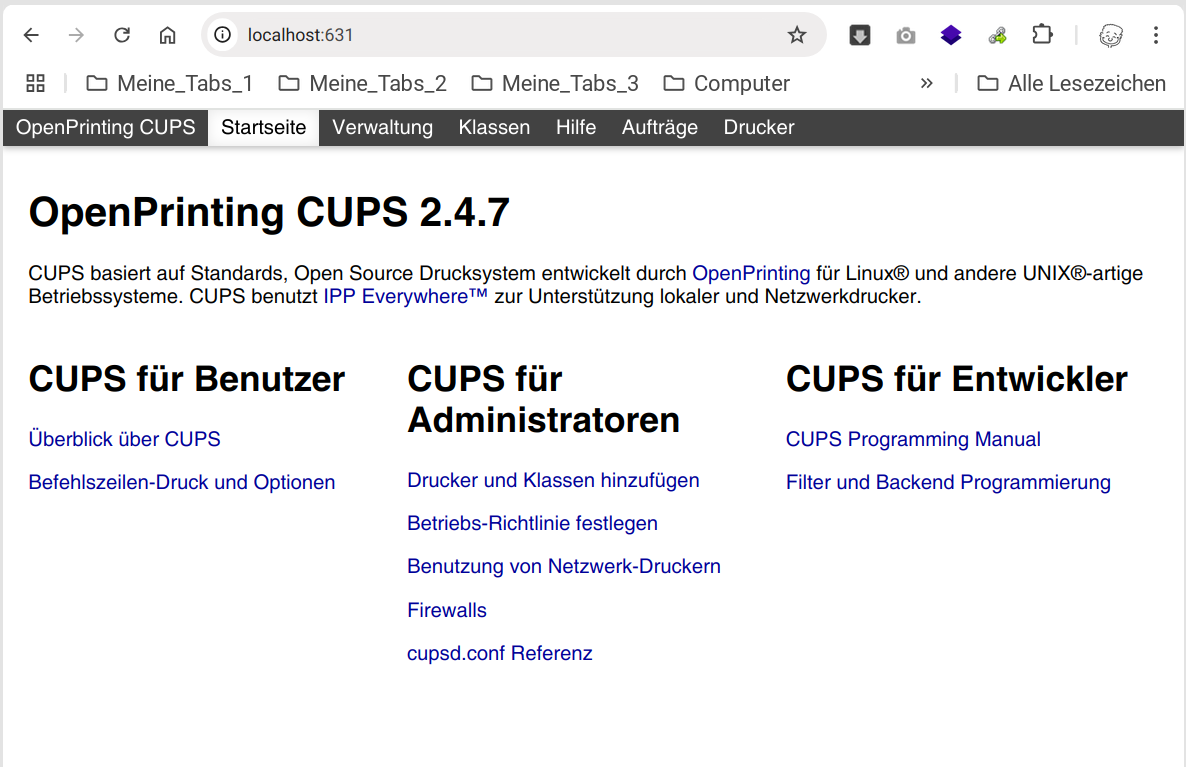Click the browser forward arrow
Screen dimensions: 1186x767
tap(76, 35)
